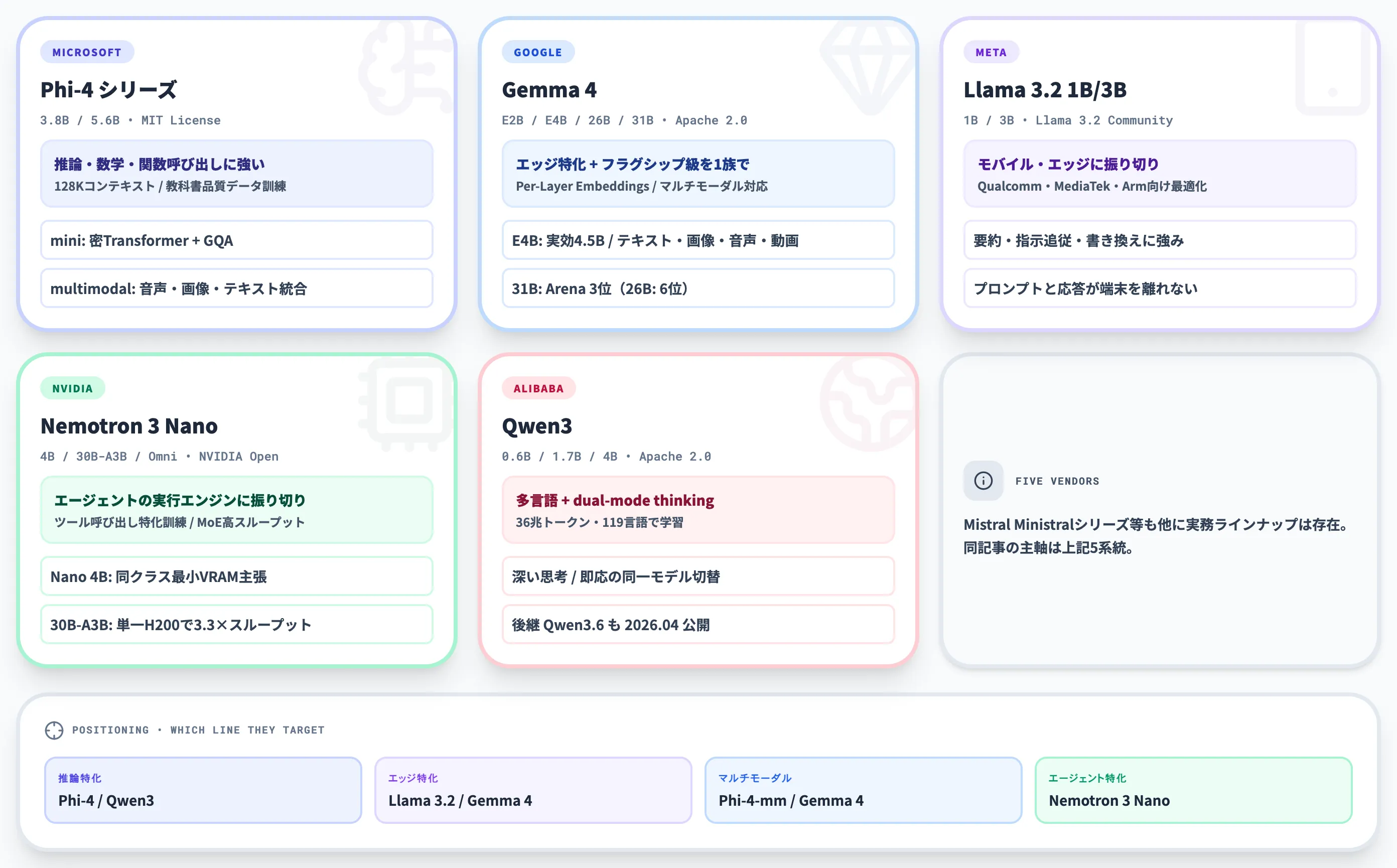Click the Qualcomm・MediaTek・Arm向け最適化 text
1397x868 pixels.
[x=1092, y=187]
